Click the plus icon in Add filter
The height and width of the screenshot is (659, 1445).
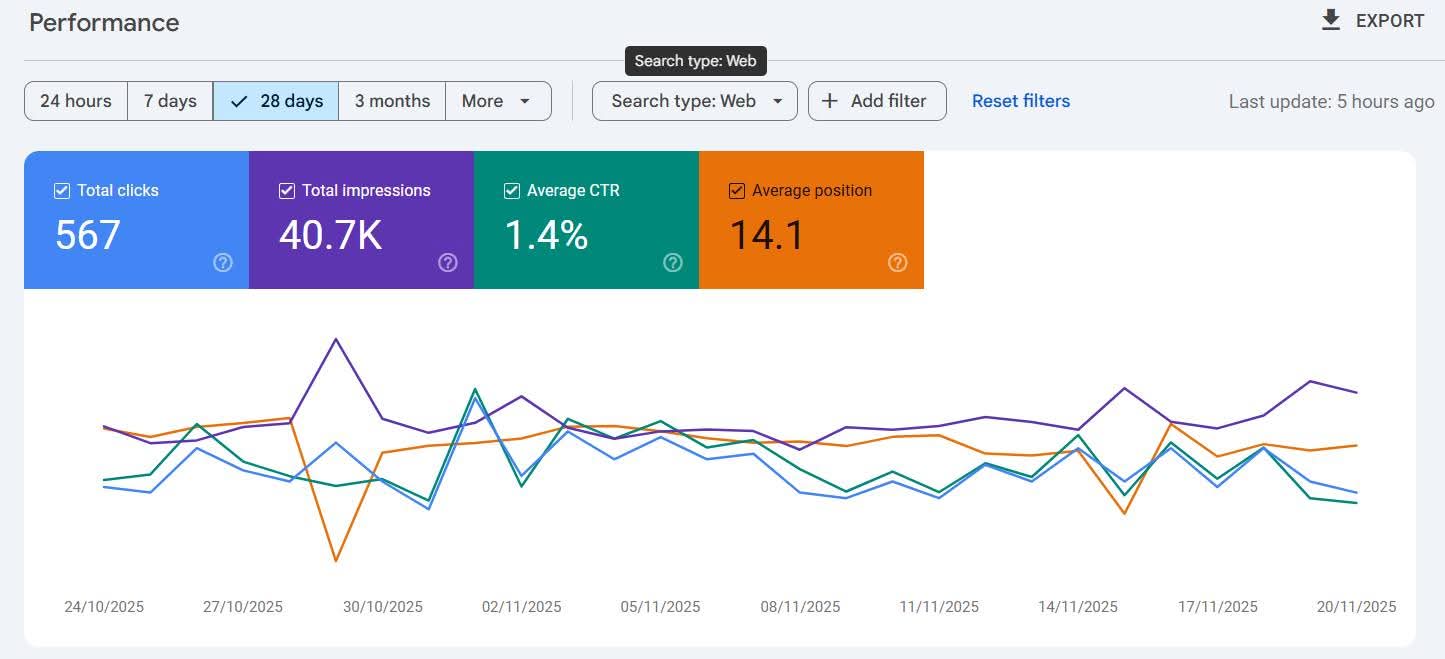(x=829, y=101)
